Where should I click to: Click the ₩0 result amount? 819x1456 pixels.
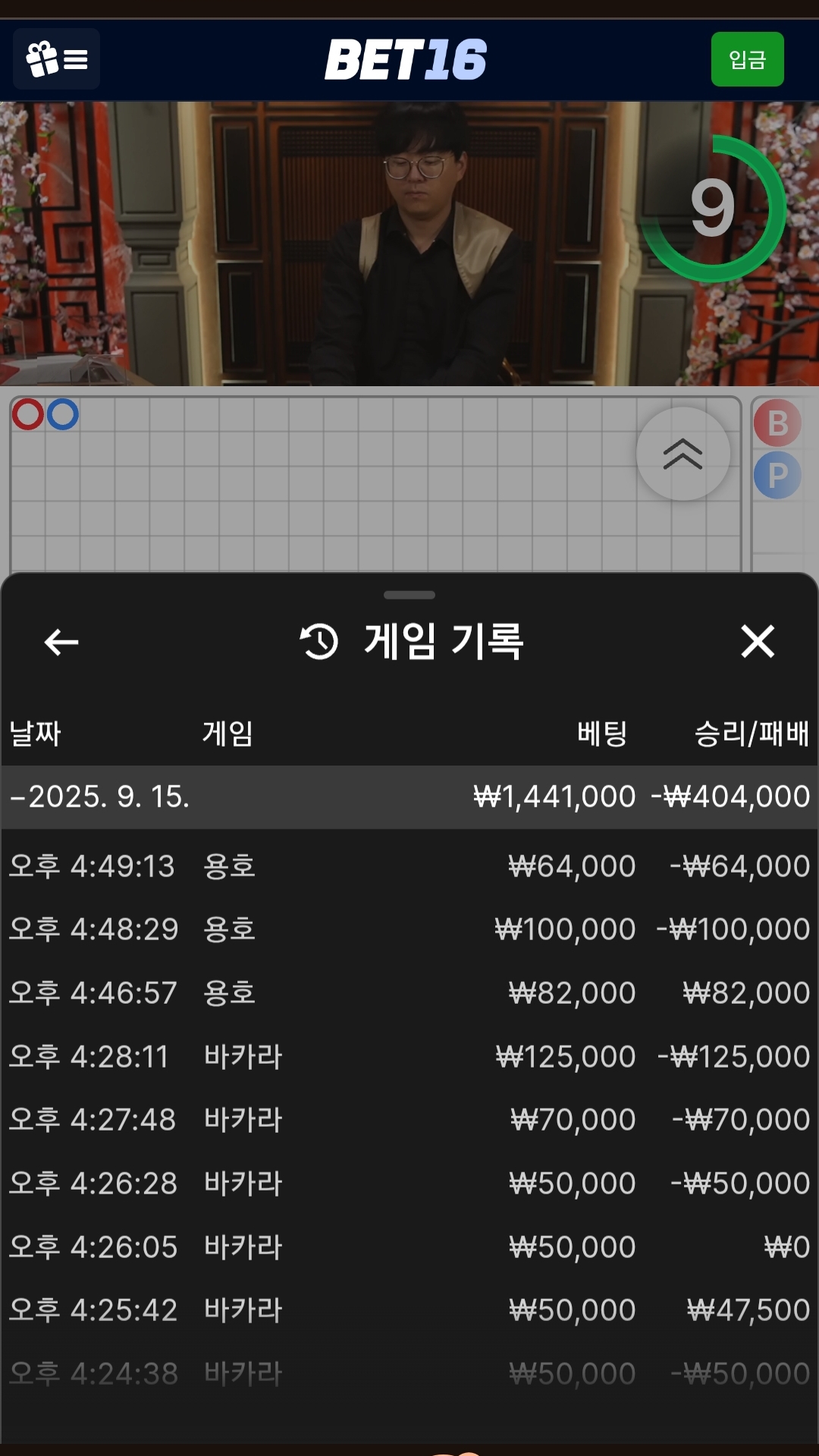[x=787, y=1247]
